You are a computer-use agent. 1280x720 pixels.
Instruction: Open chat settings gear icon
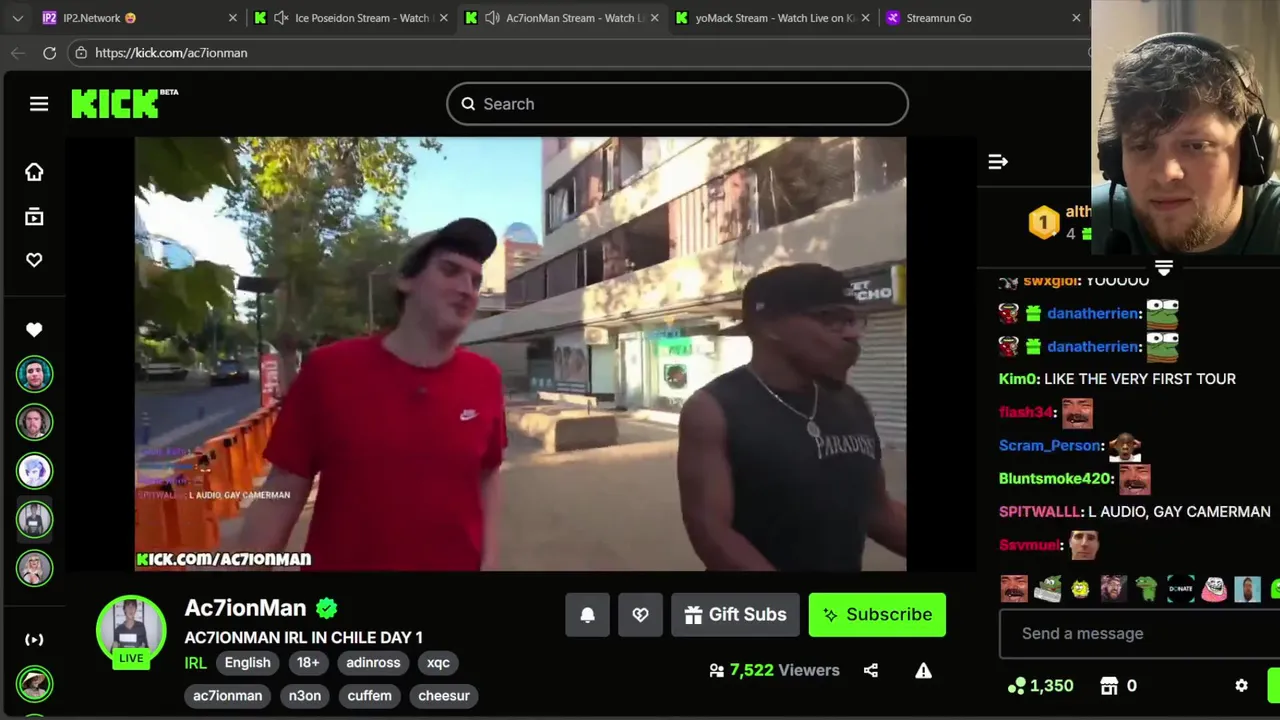click(1241, 686)
